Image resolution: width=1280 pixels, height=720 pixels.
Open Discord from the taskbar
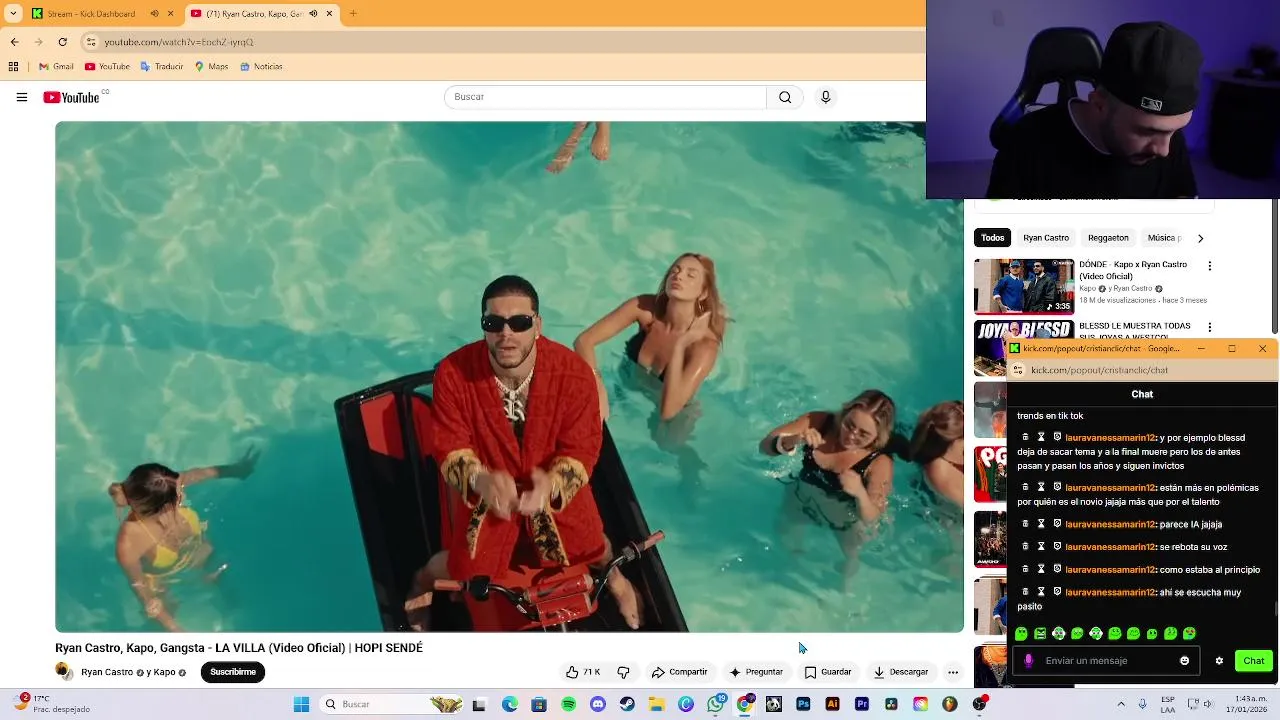click(598, 704)
